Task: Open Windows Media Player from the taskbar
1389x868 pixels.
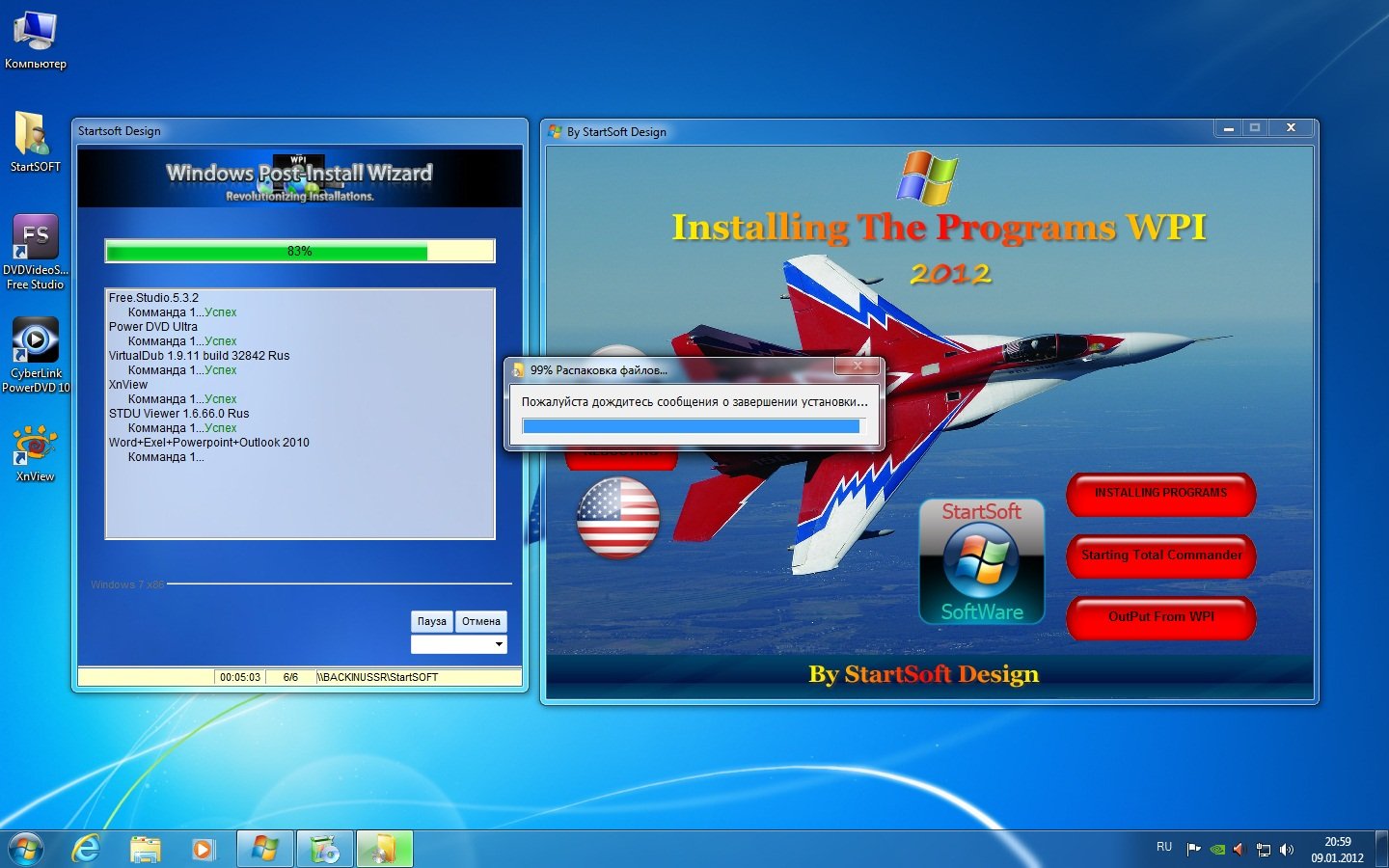Action: coord(203,849)
